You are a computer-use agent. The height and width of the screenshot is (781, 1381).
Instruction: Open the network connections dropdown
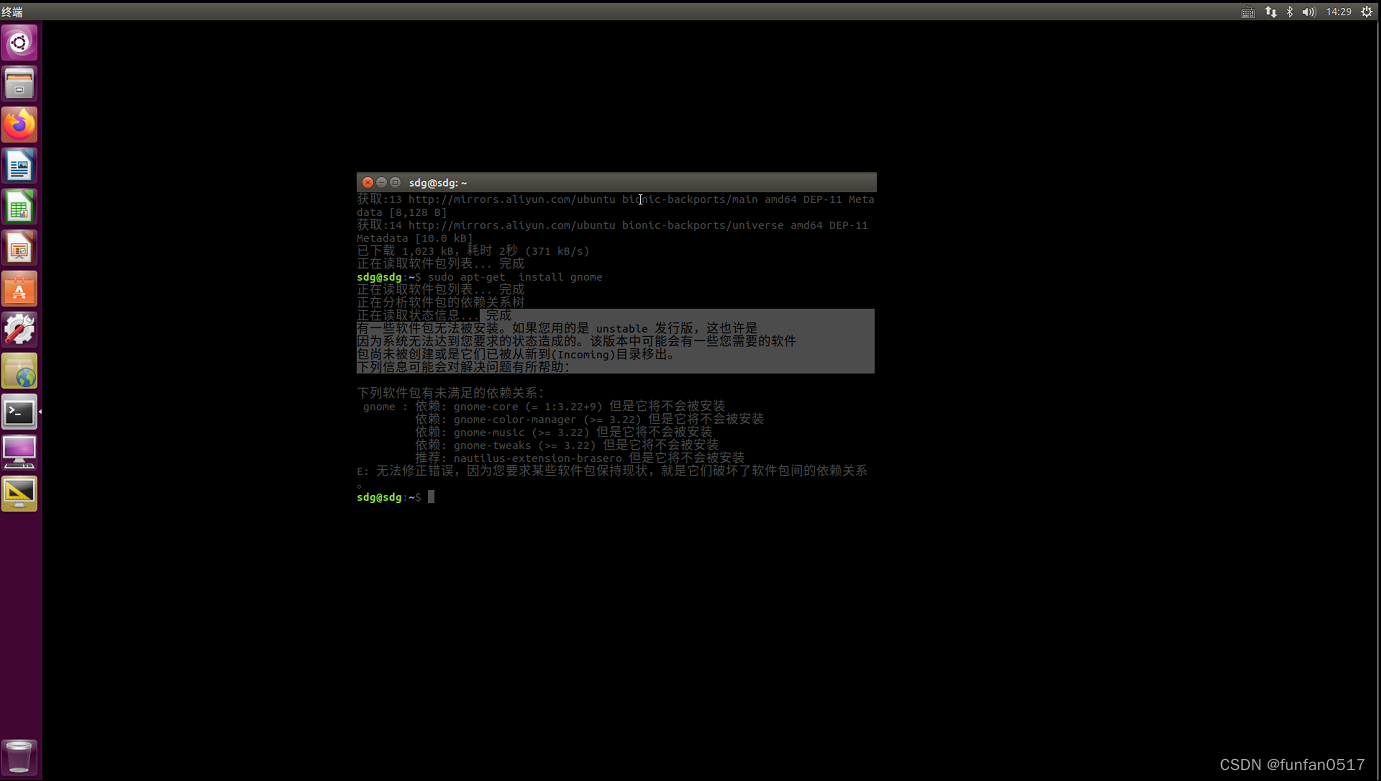click(x=1270, y=11)
